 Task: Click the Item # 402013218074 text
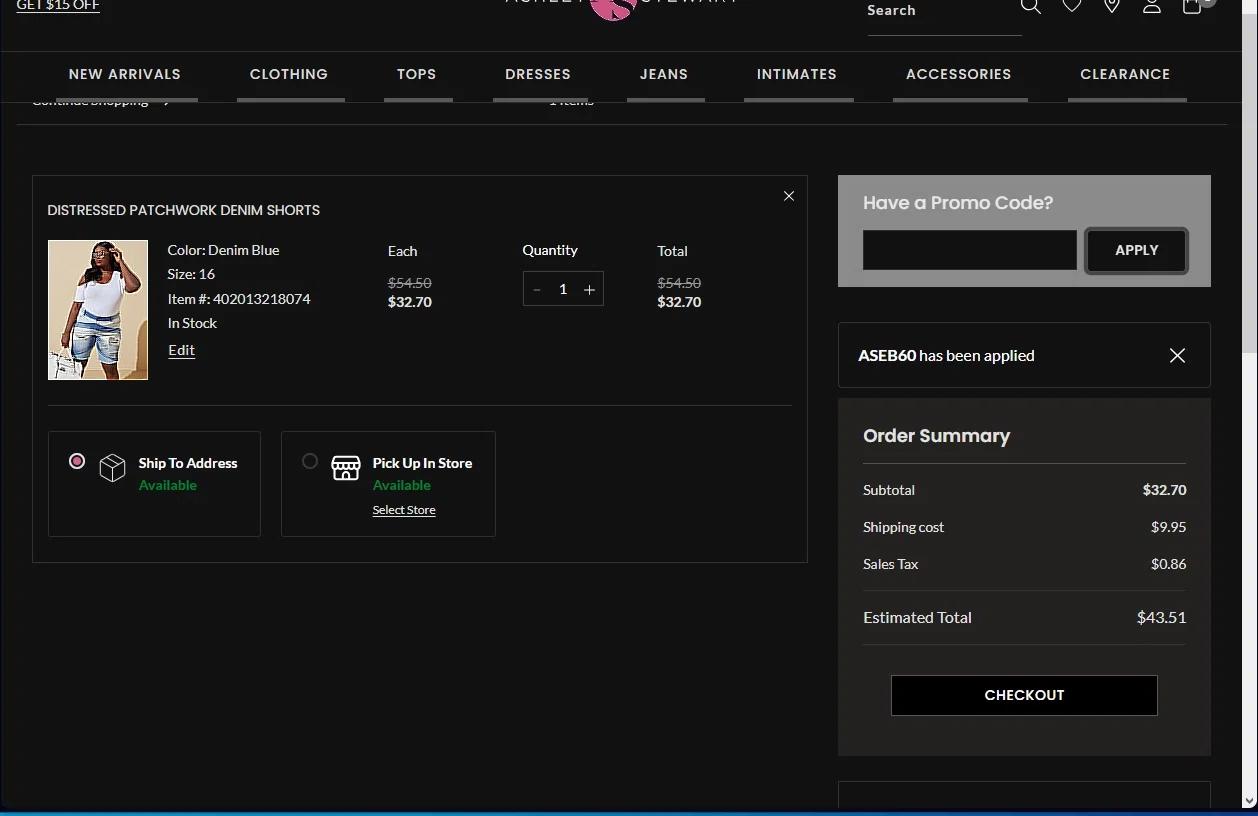click(239, 299)
